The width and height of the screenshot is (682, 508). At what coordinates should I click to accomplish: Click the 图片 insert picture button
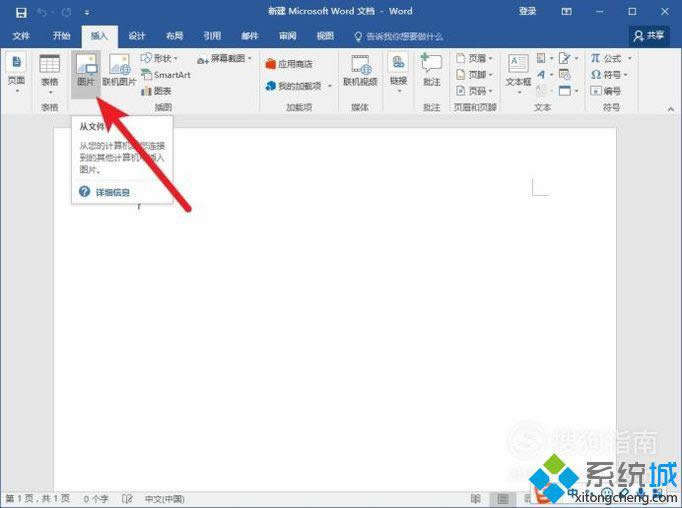[x=86, y=74]
